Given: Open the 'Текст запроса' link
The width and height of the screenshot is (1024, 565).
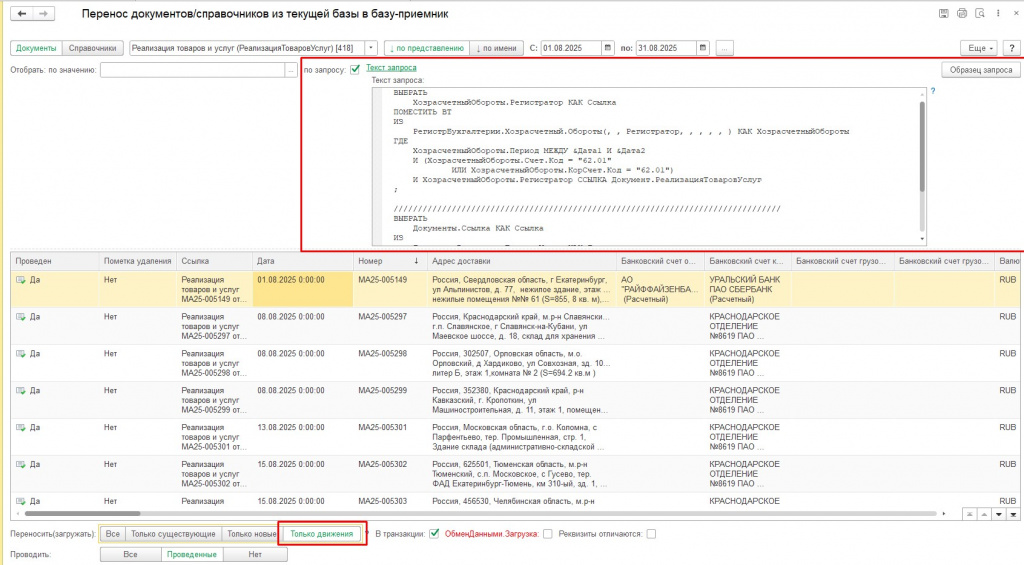Looking at the screenshot, I should point(391,67).
